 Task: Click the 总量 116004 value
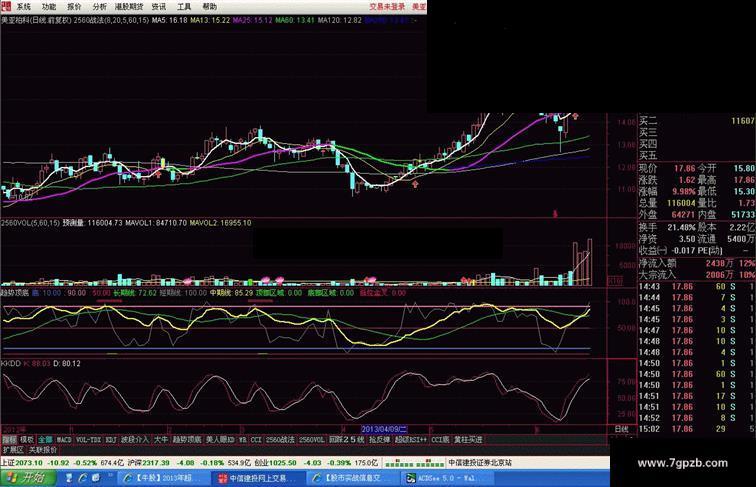click(681, 203)
